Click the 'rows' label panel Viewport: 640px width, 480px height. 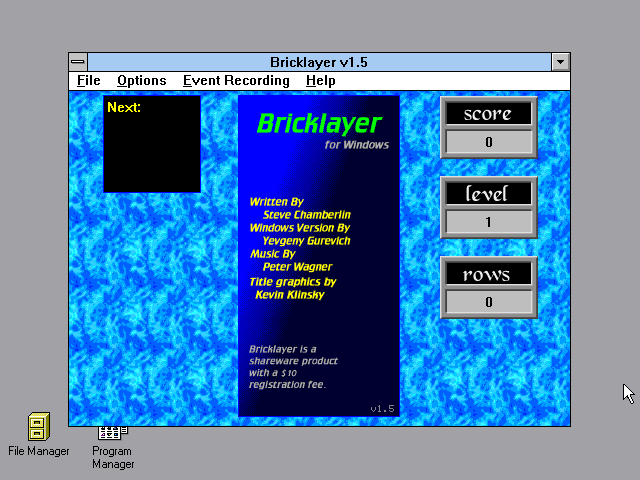coord(489,273)
